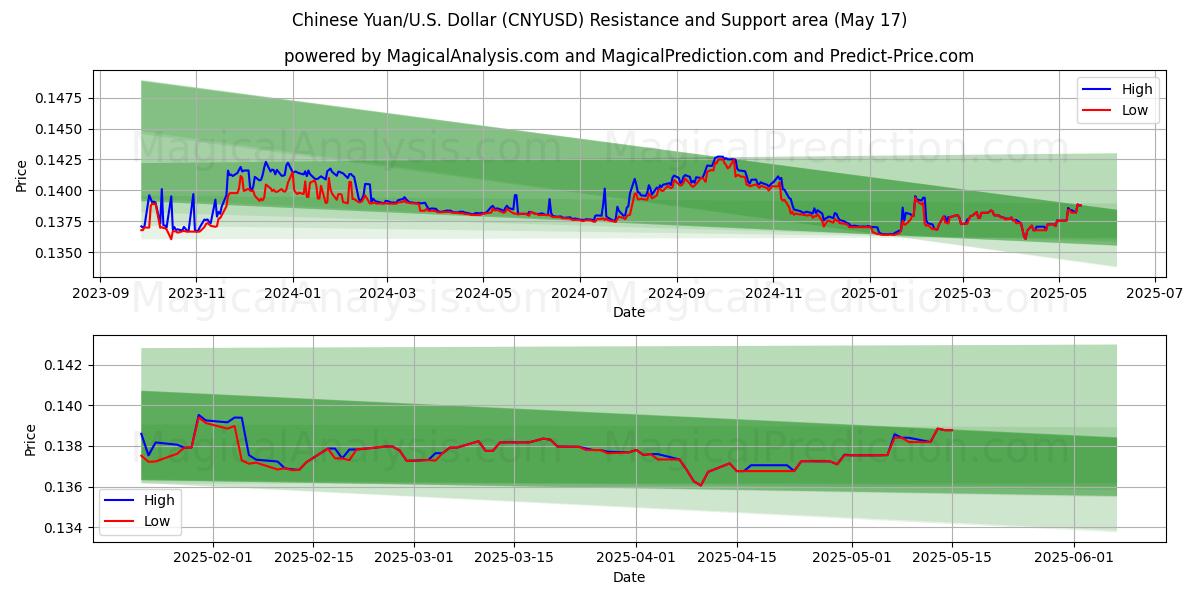Click the 2025-04-15 date tick label
This screenshot has height=600, width=1200.
click(x=737, y=559)
